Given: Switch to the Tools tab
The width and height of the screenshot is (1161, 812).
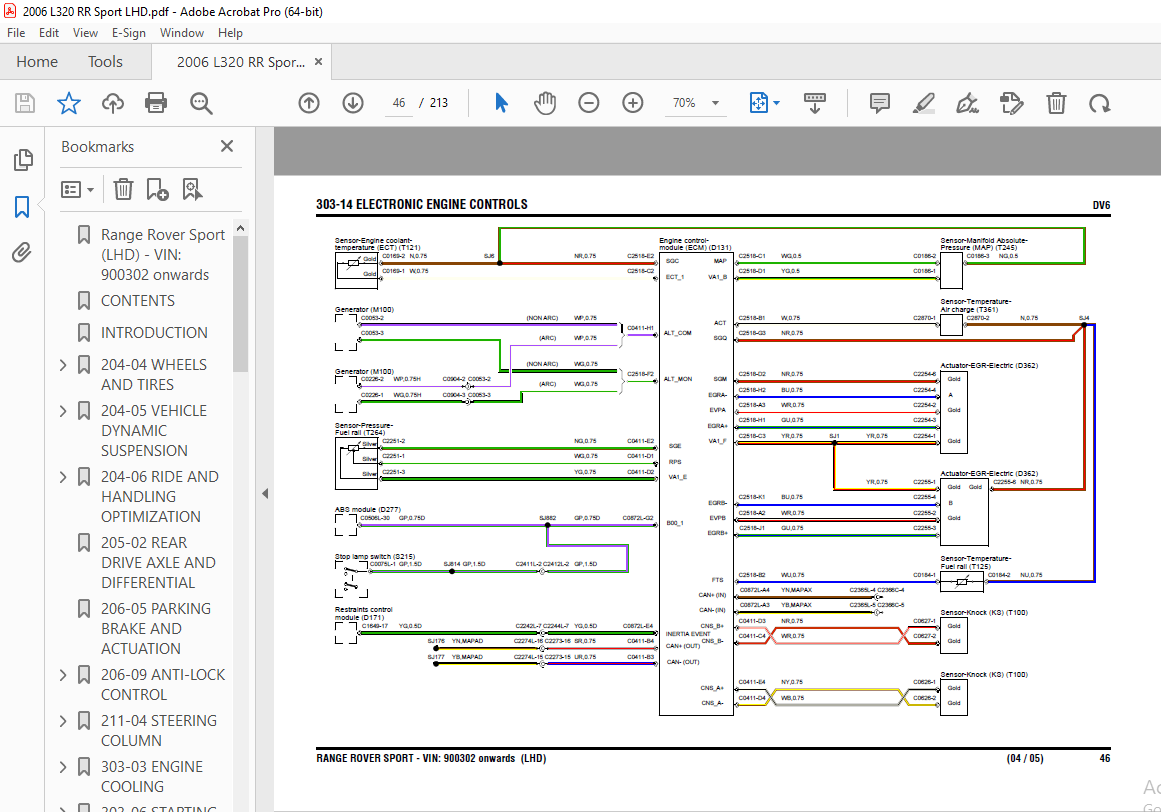Looking at the screenshot, I should pyautogui.click(x=105, y=61).
